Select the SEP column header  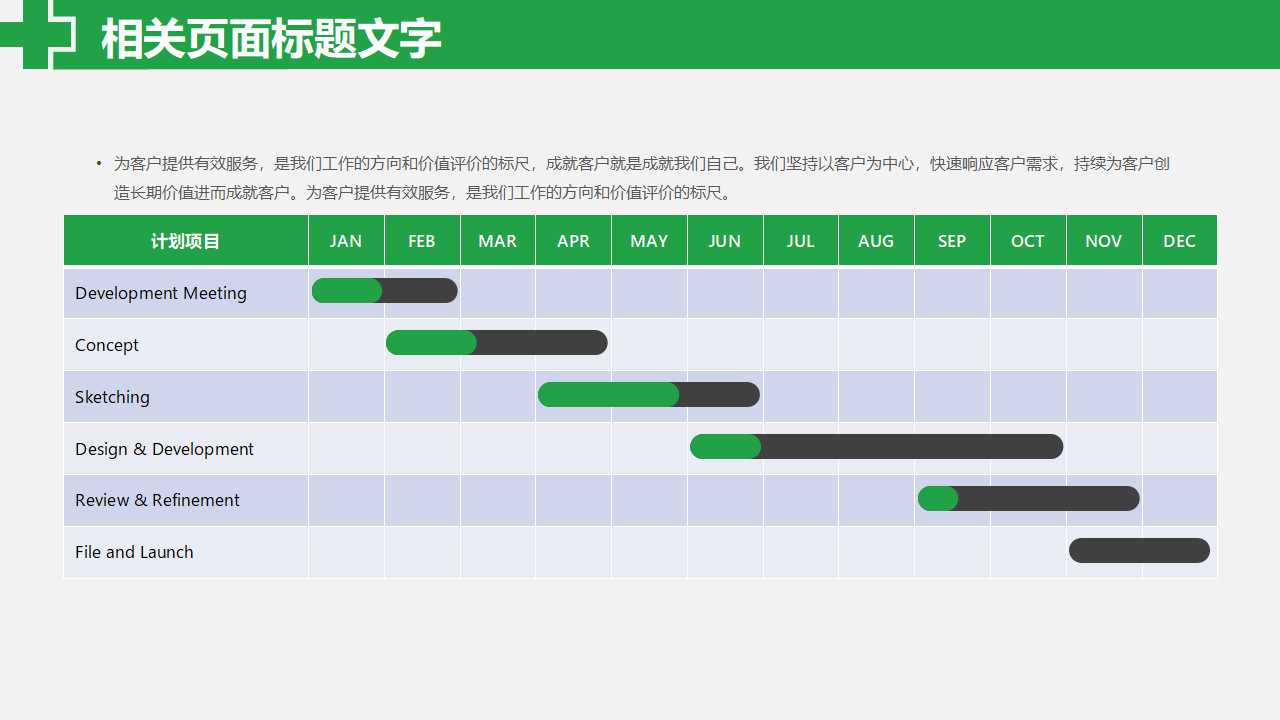[952, 241]
